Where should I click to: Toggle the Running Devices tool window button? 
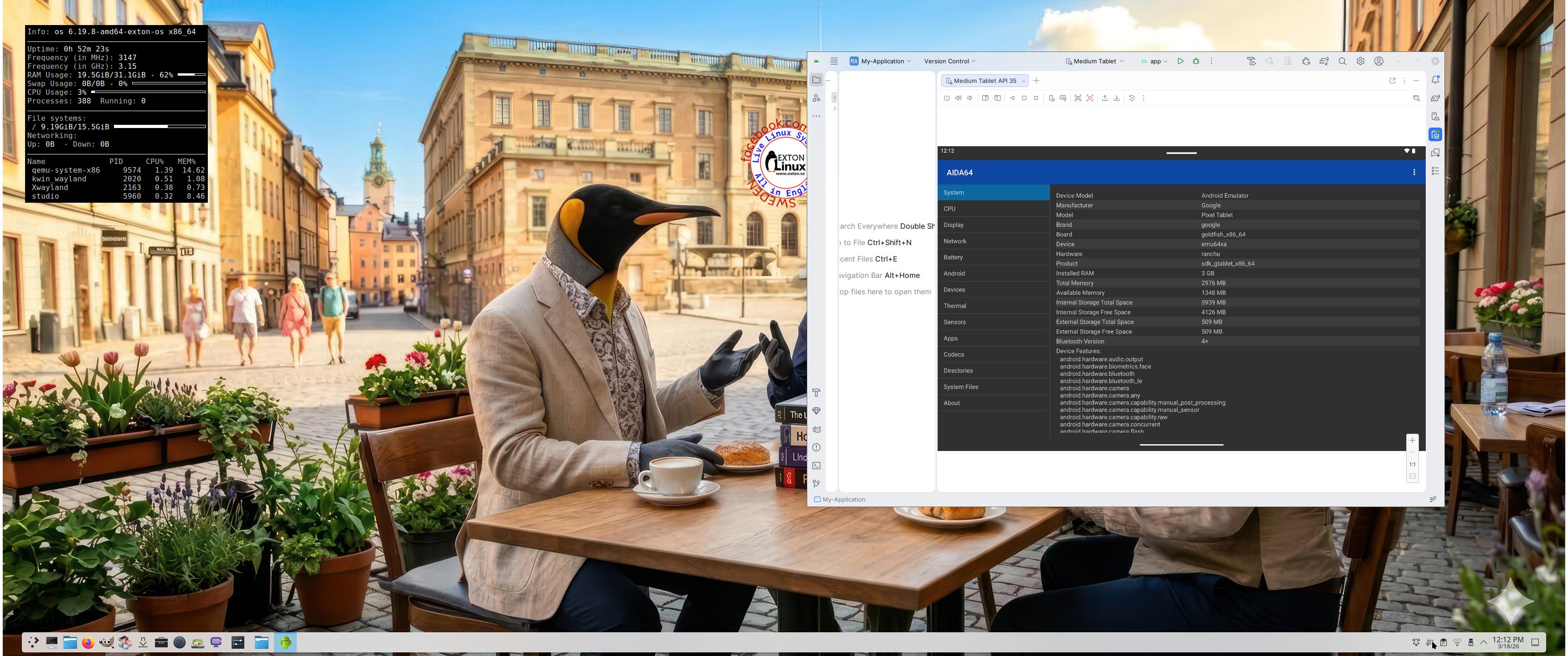1435,134
